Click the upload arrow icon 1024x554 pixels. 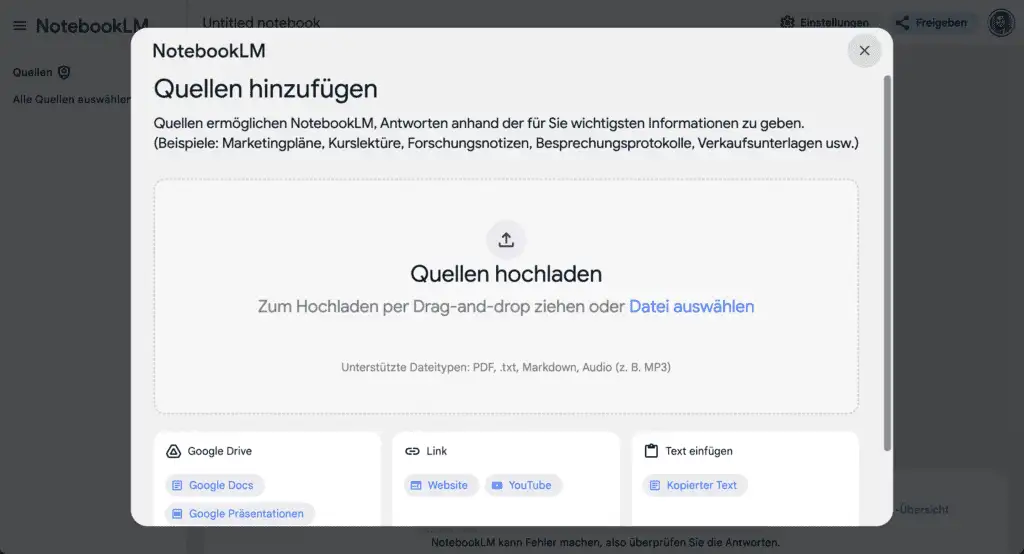pos(506,240)
